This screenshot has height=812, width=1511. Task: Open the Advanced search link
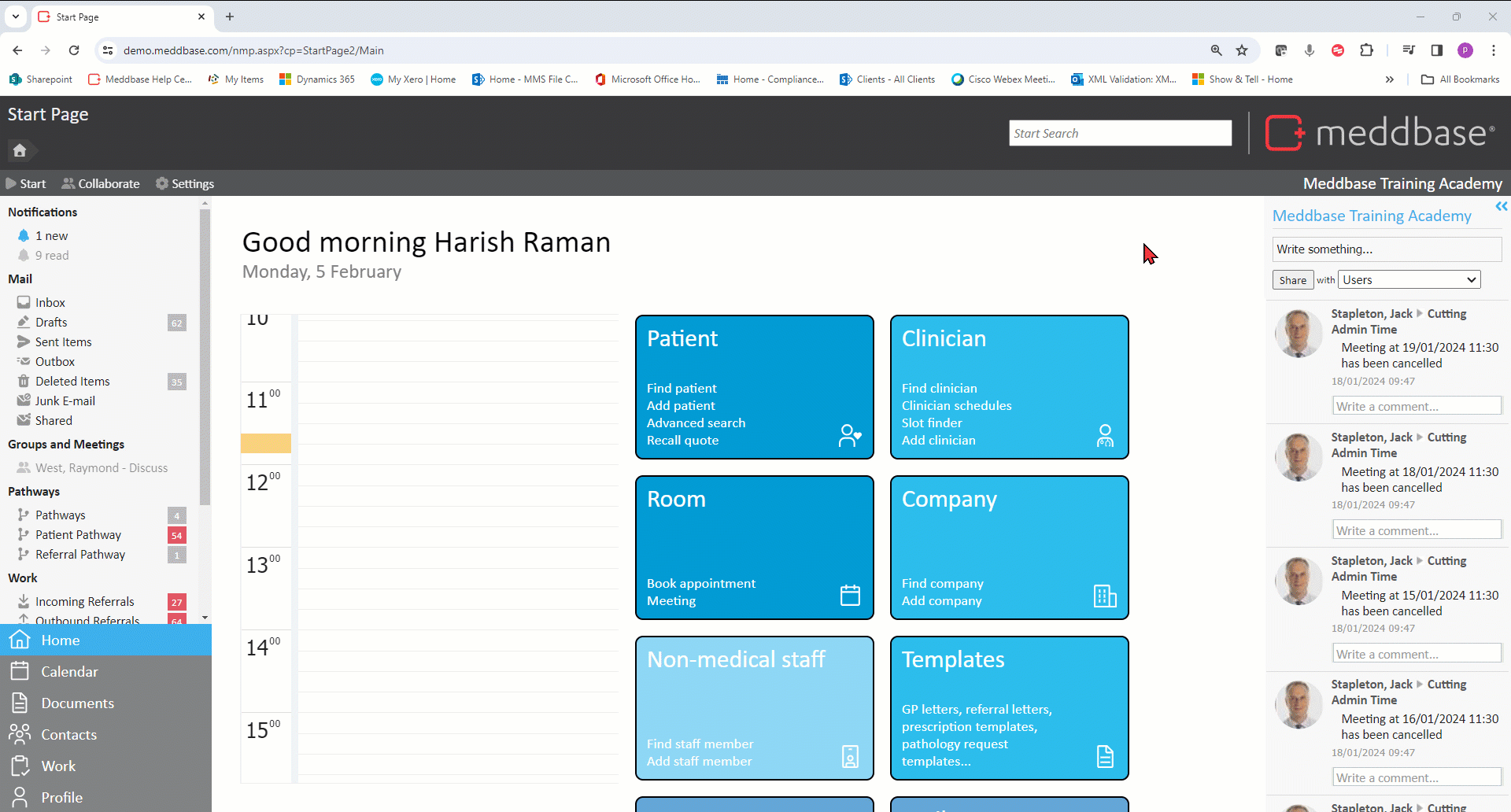pos(696,423)
